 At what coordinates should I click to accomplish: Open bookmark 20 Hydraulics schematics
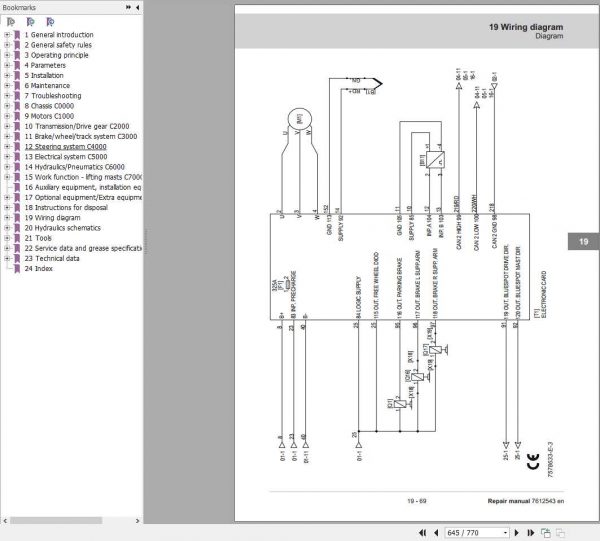click(x=62, y=228)
